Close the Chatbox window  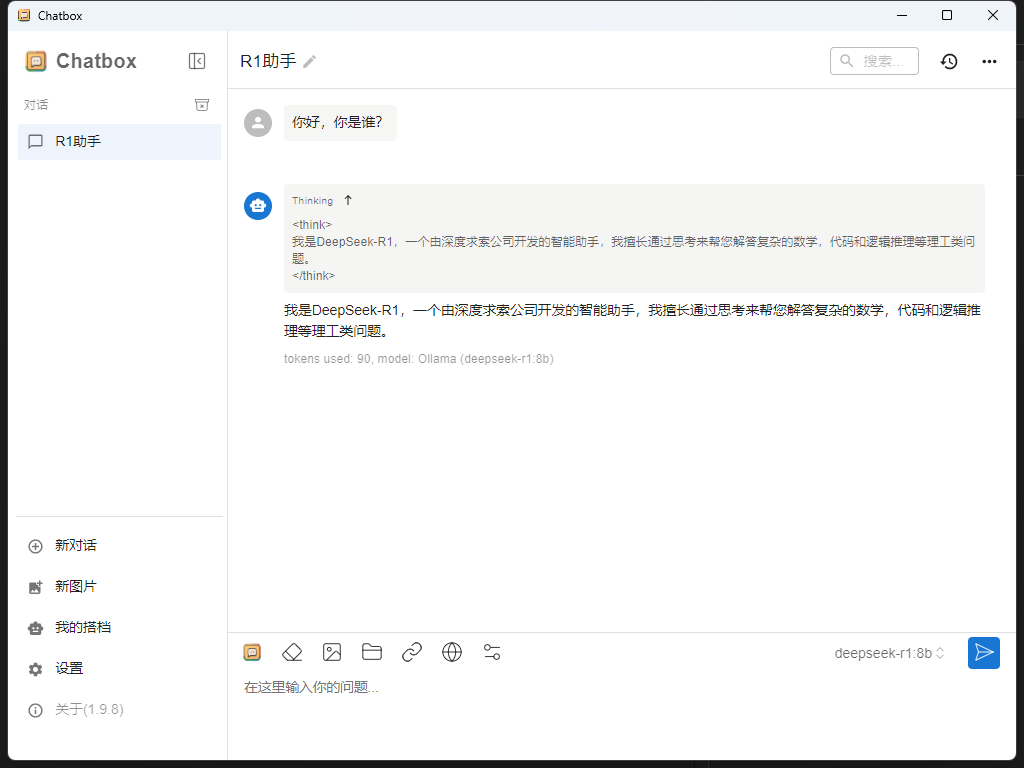[x=993, y=15]
